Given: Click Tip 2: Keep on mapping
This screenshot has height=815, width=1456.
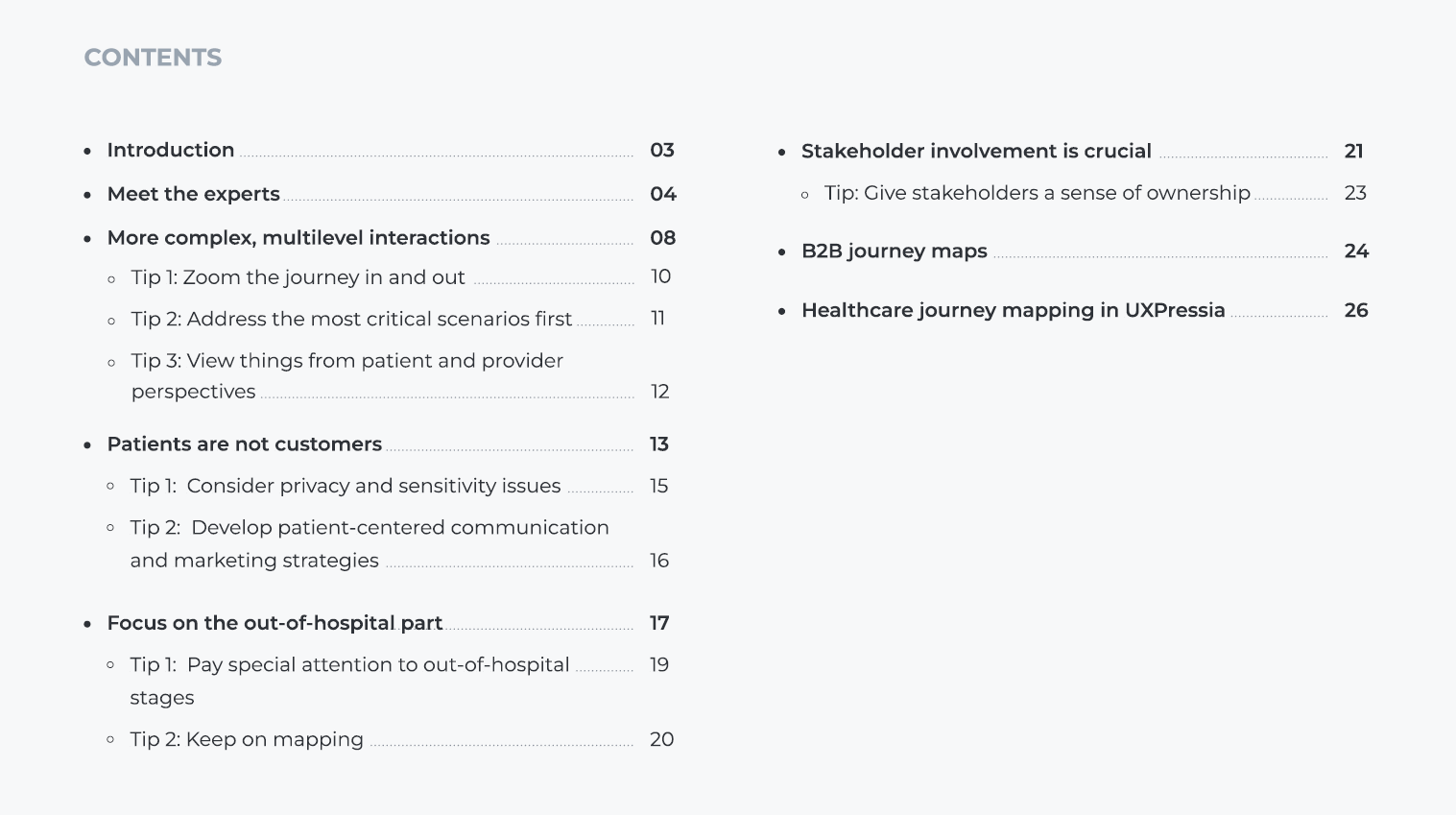Looking at the screenshot, I should click(x=247, y=739).
